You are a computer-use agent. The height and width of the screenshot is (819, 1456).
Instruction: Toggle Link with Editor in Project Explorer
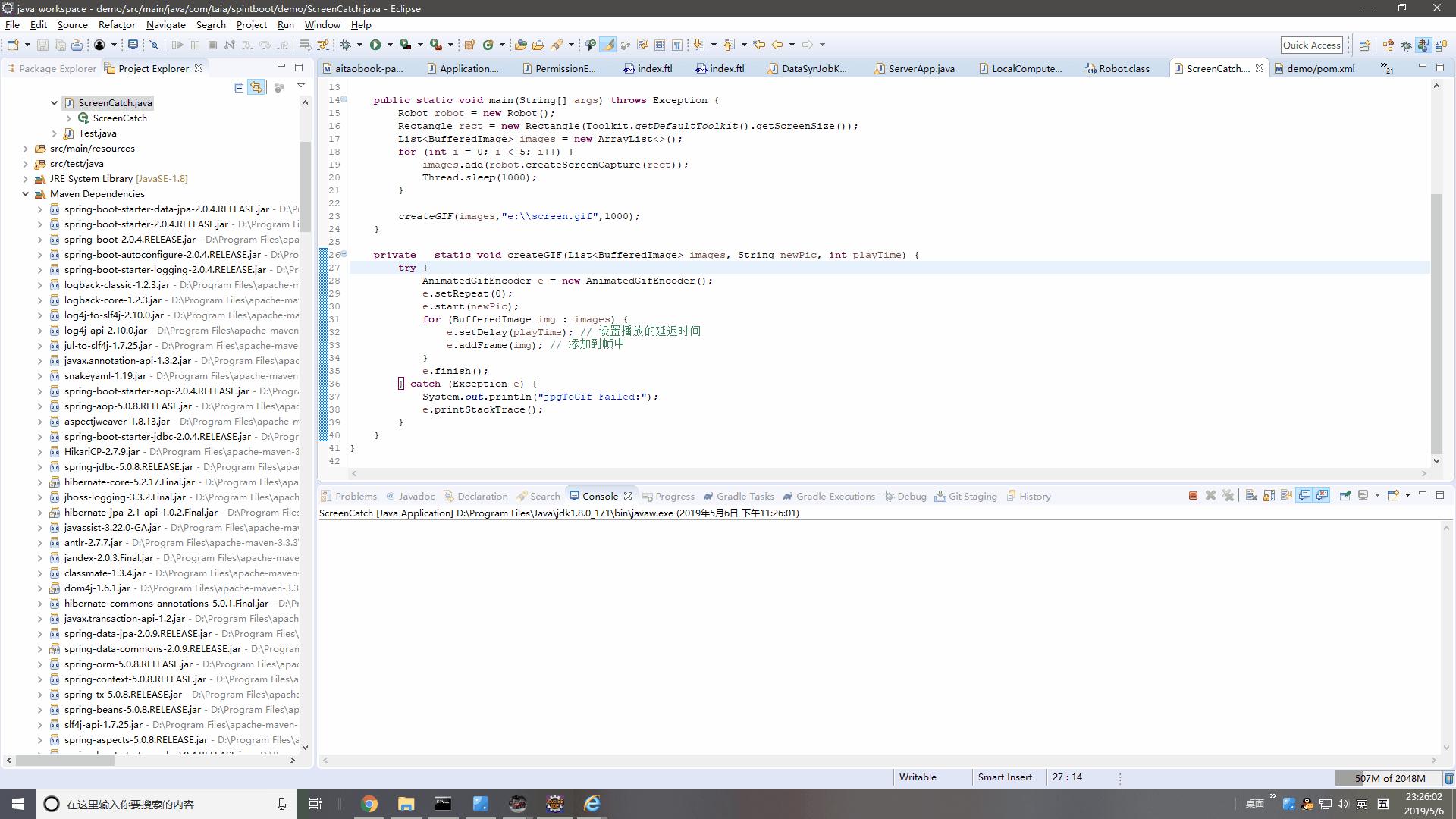click(256, 87)
